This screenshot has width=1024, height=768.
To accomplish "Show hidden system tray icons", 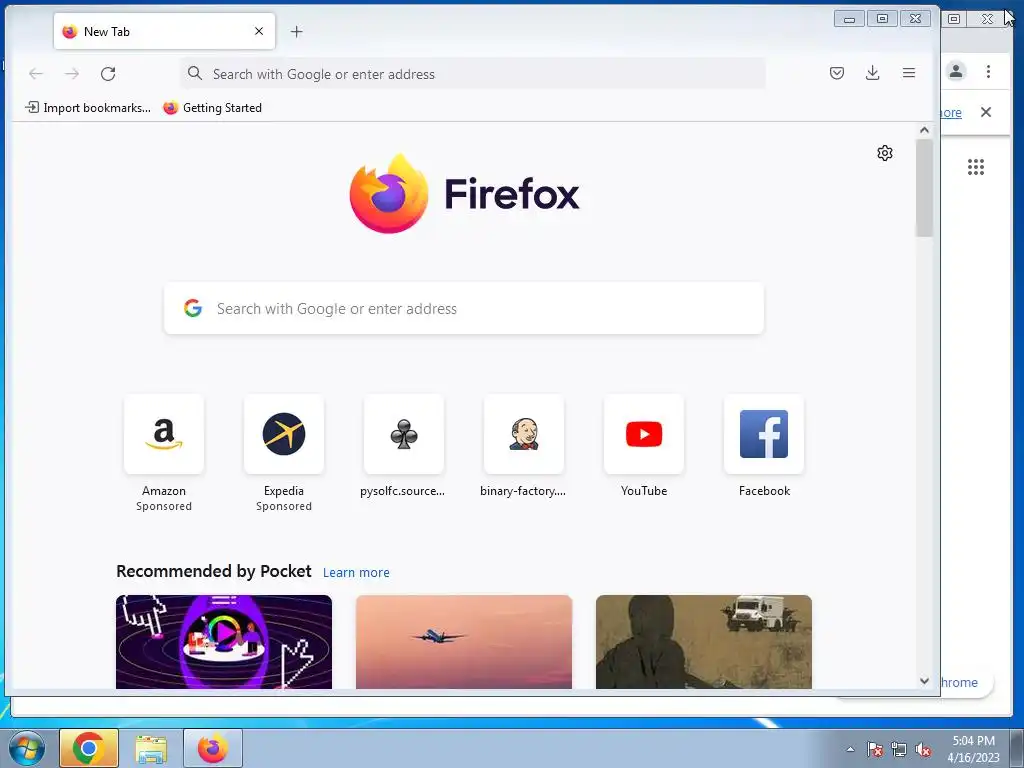I will click(850, 749).
